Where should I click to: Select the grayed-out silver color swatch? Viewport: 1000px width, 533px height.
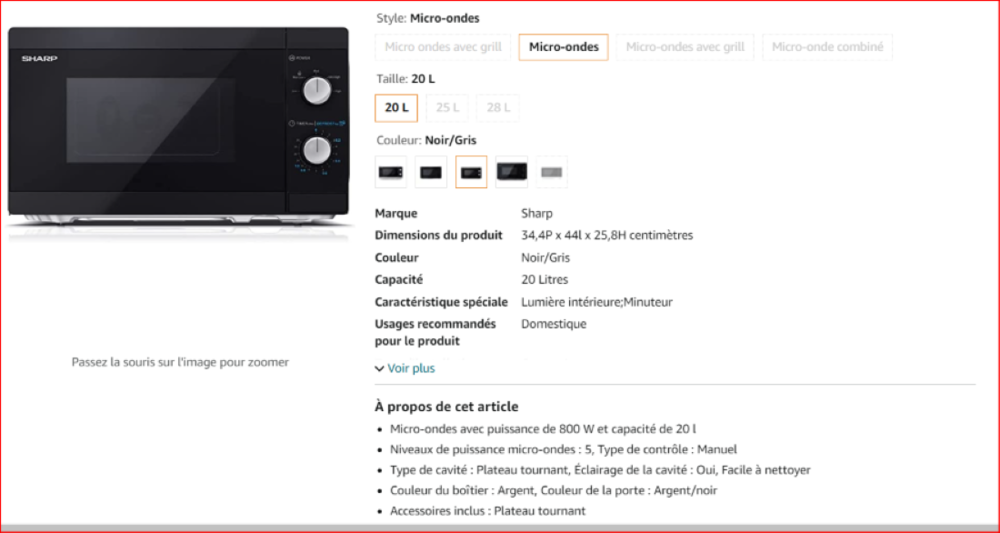(x=552, y=172)
